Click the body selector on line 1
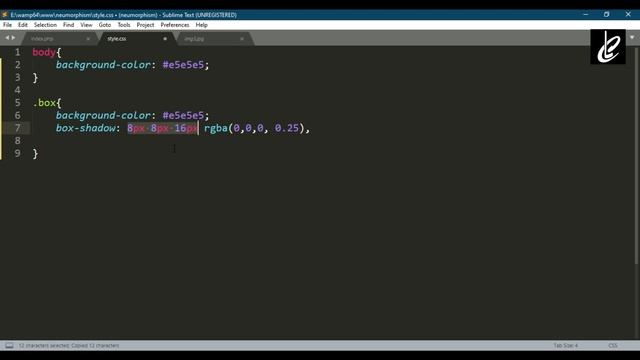640x360 pixels. coord(44,52)
